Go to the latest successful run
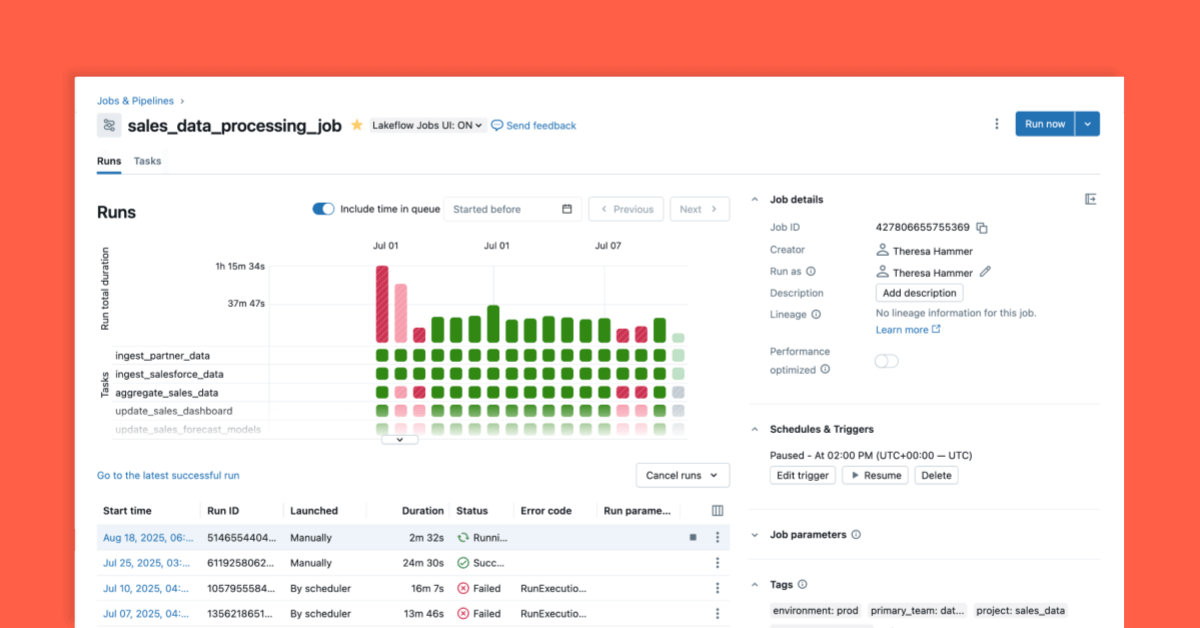 click(x=168, y=476)
